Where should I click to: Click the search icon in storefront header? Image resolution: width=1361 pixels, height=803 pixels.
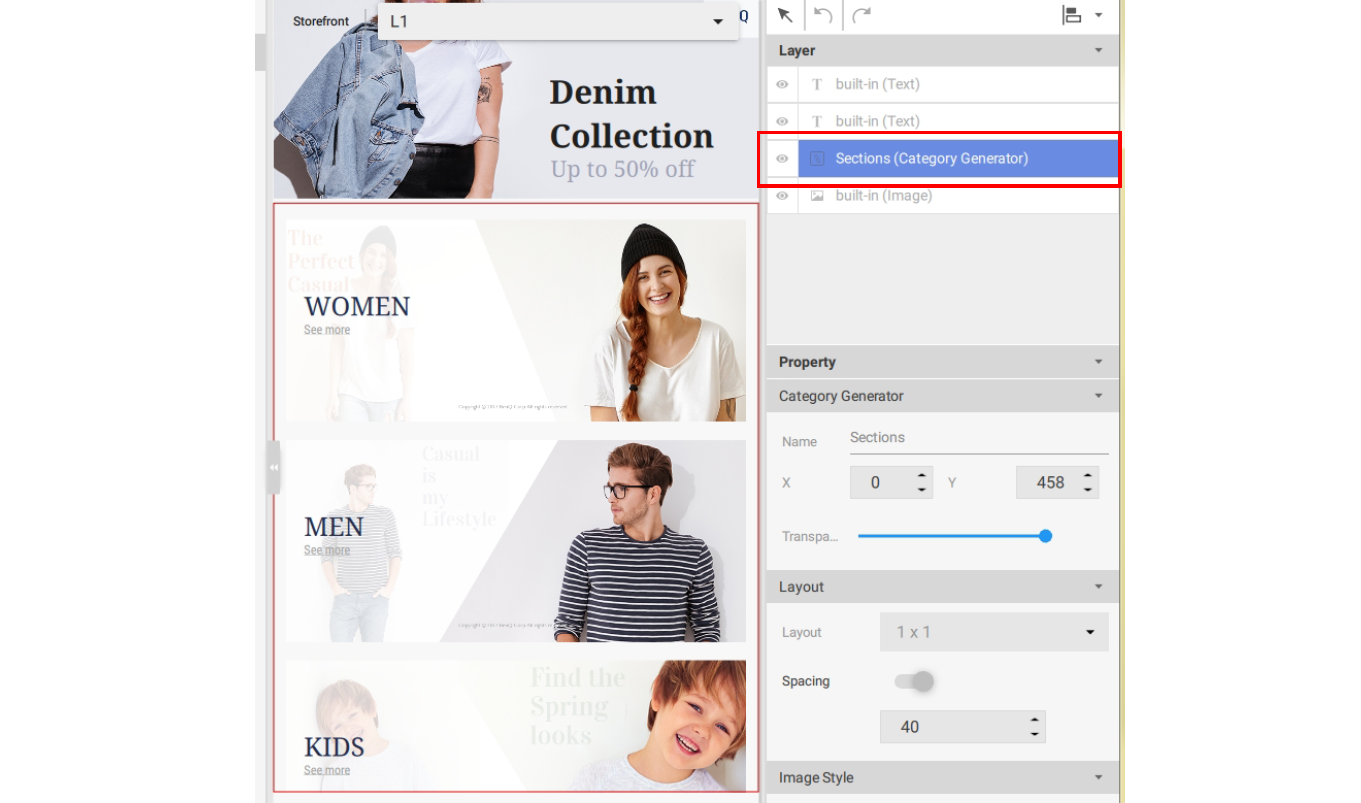point(744,16)
